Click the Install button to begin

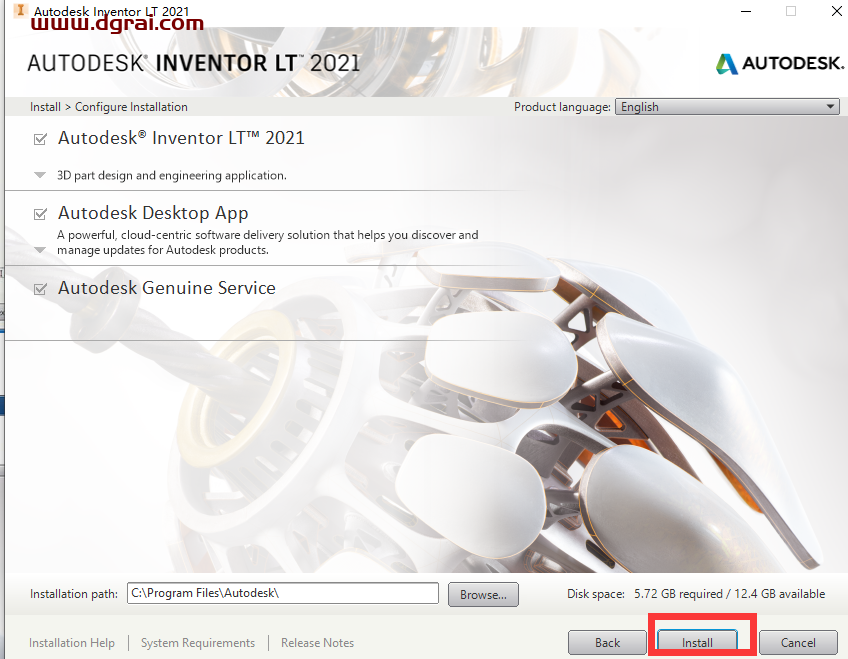click(698, 642)
